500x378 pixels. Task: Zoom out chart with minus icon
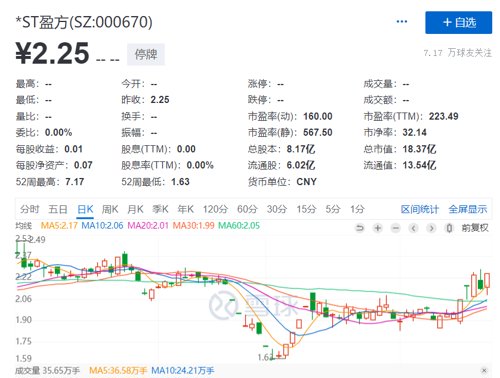pyautogui.click(x=396, y=228)
